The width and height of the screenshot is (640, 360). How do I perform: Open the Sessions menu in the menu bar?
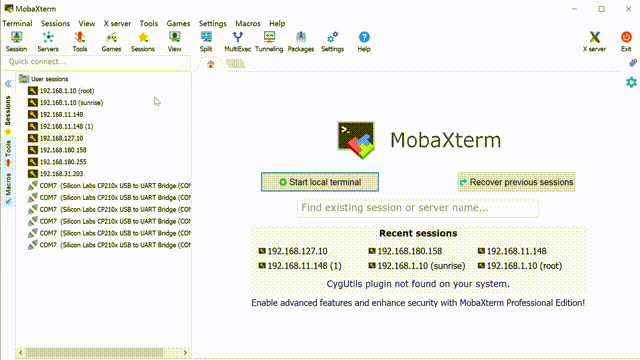coord(55,23)
